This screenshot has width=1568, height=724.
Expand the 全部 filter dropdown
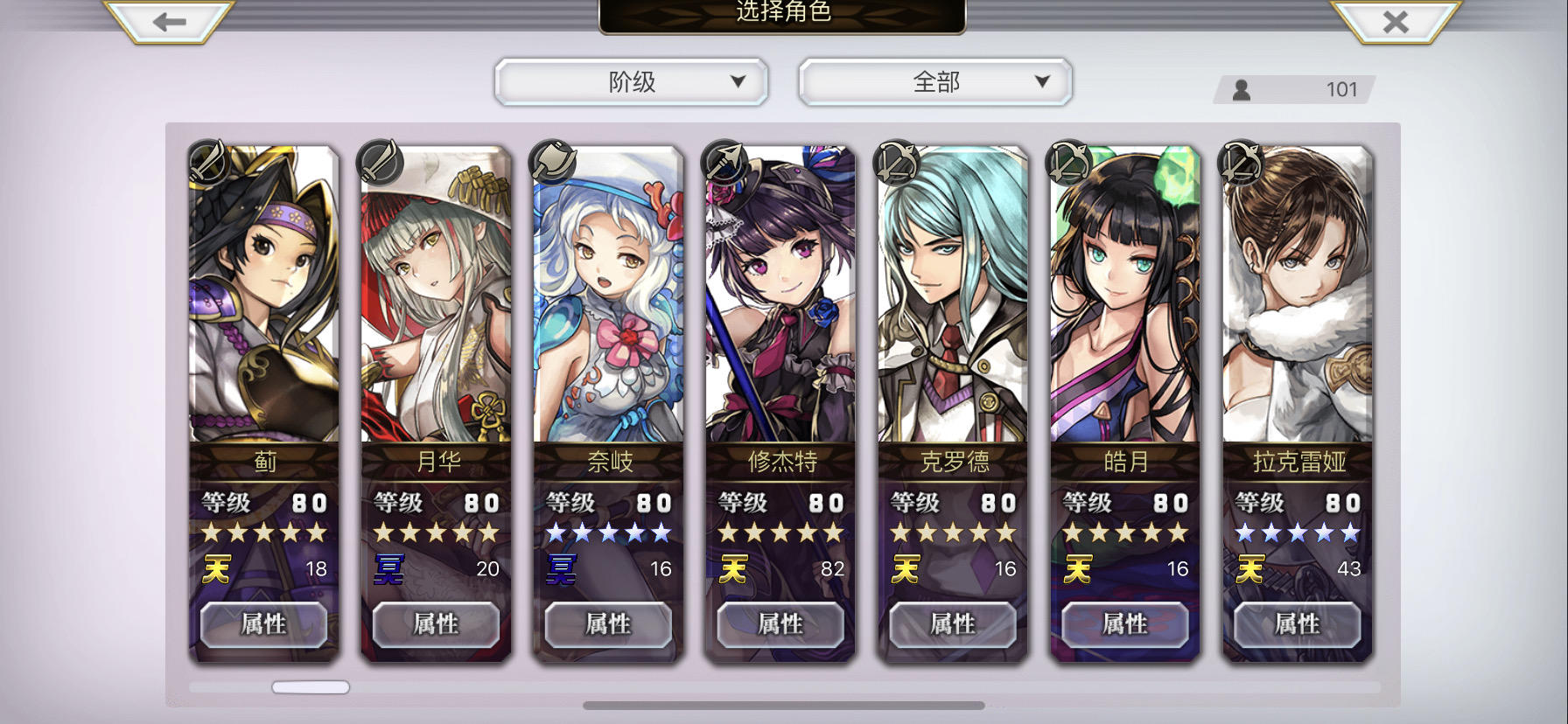[935, 82]
